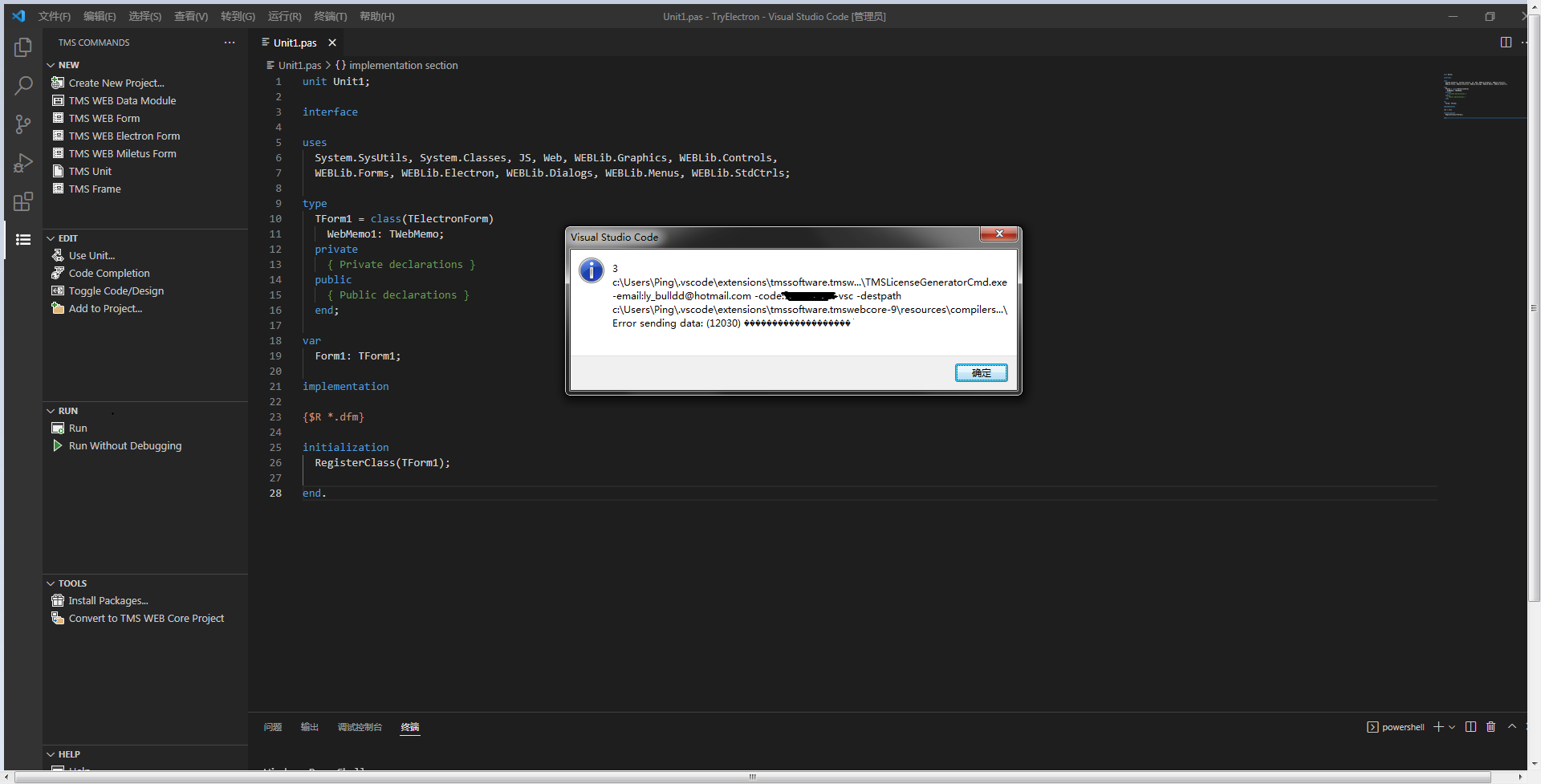Switch to the 问题 panel tab

click(x=273, y=727)
